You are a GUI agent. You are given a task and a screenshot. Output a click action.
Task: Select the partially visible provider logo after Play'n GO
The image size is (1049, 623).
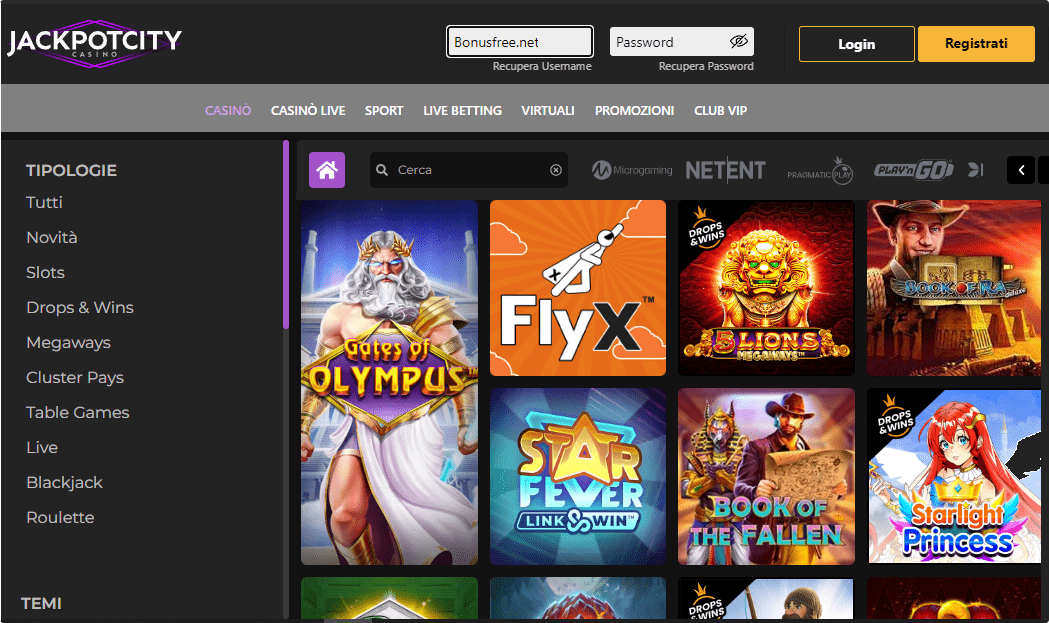coord(975,171)
